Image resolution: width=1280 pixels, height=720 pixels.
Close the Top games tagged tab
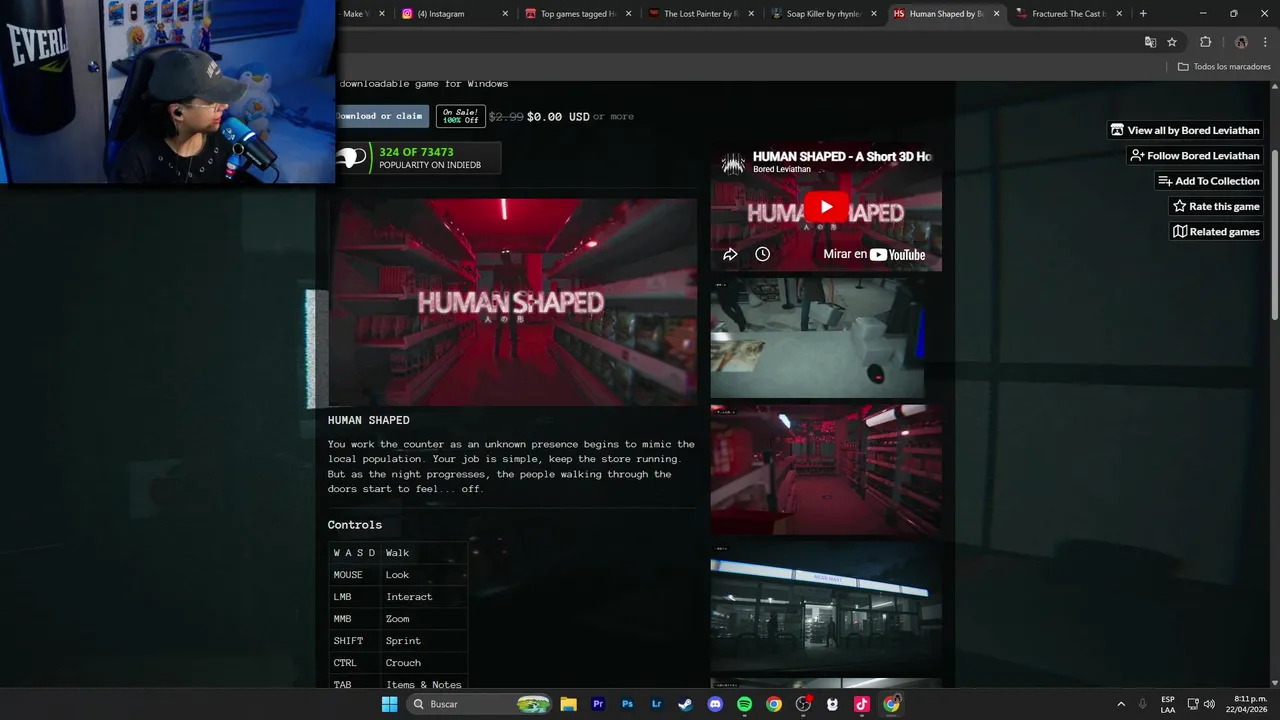(x=628, y=14)
